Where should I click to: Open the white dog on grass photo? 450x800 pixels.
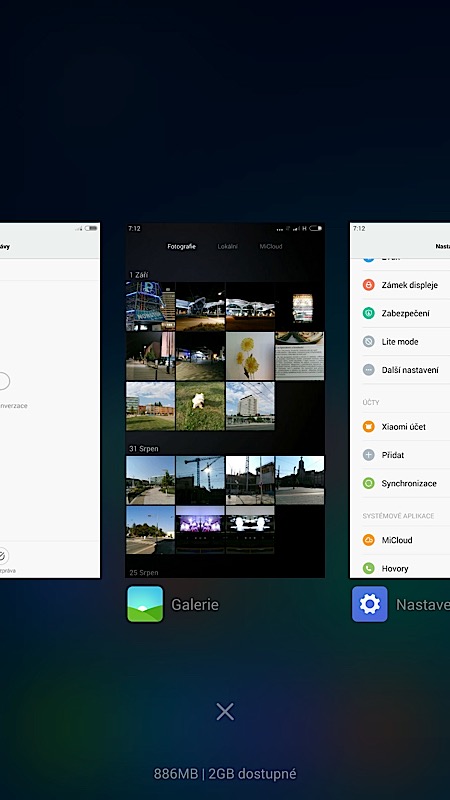click(x=200, y=406)
